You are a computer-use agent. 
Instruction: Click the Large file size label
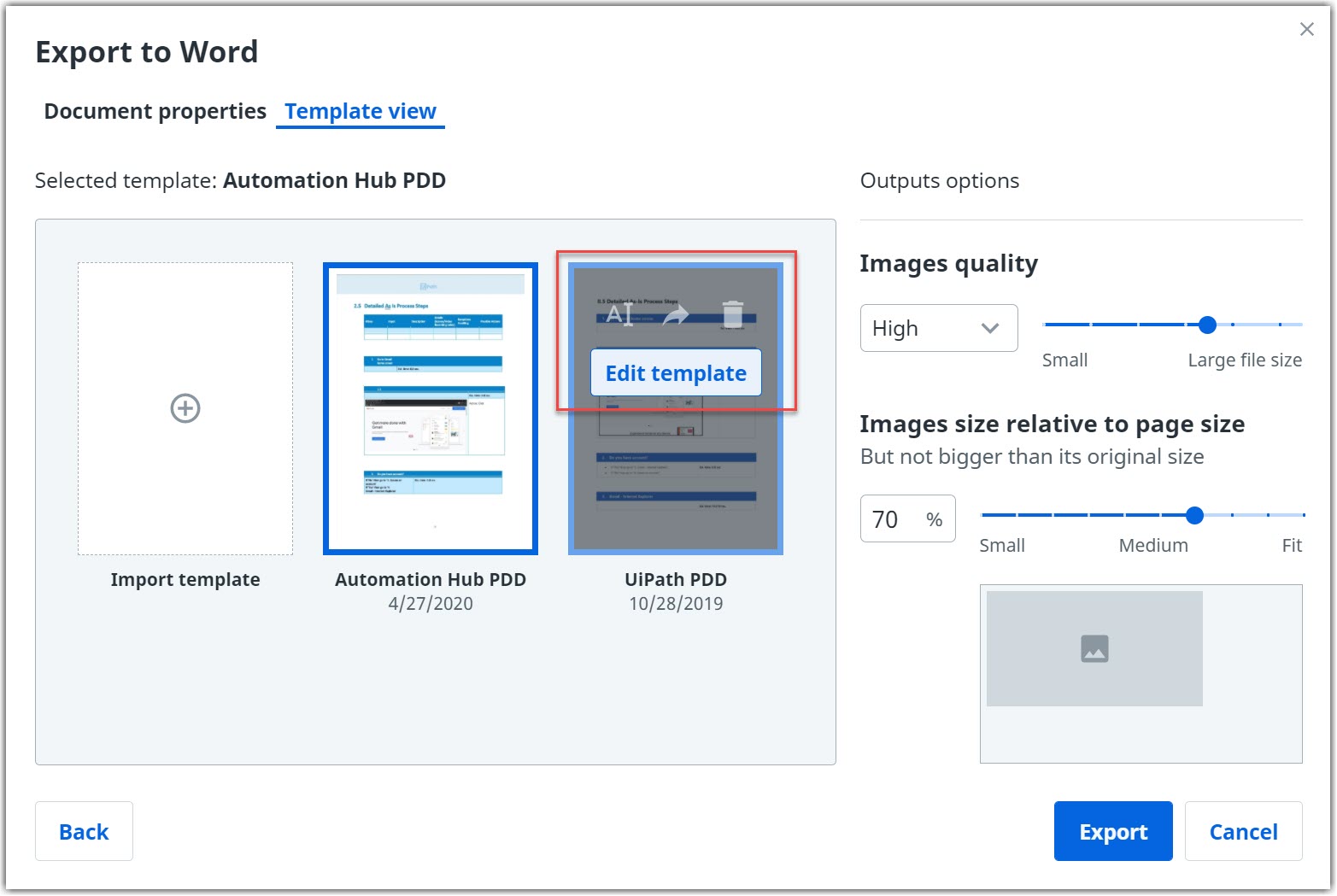pyautogui.click(x=1245, y=360)
